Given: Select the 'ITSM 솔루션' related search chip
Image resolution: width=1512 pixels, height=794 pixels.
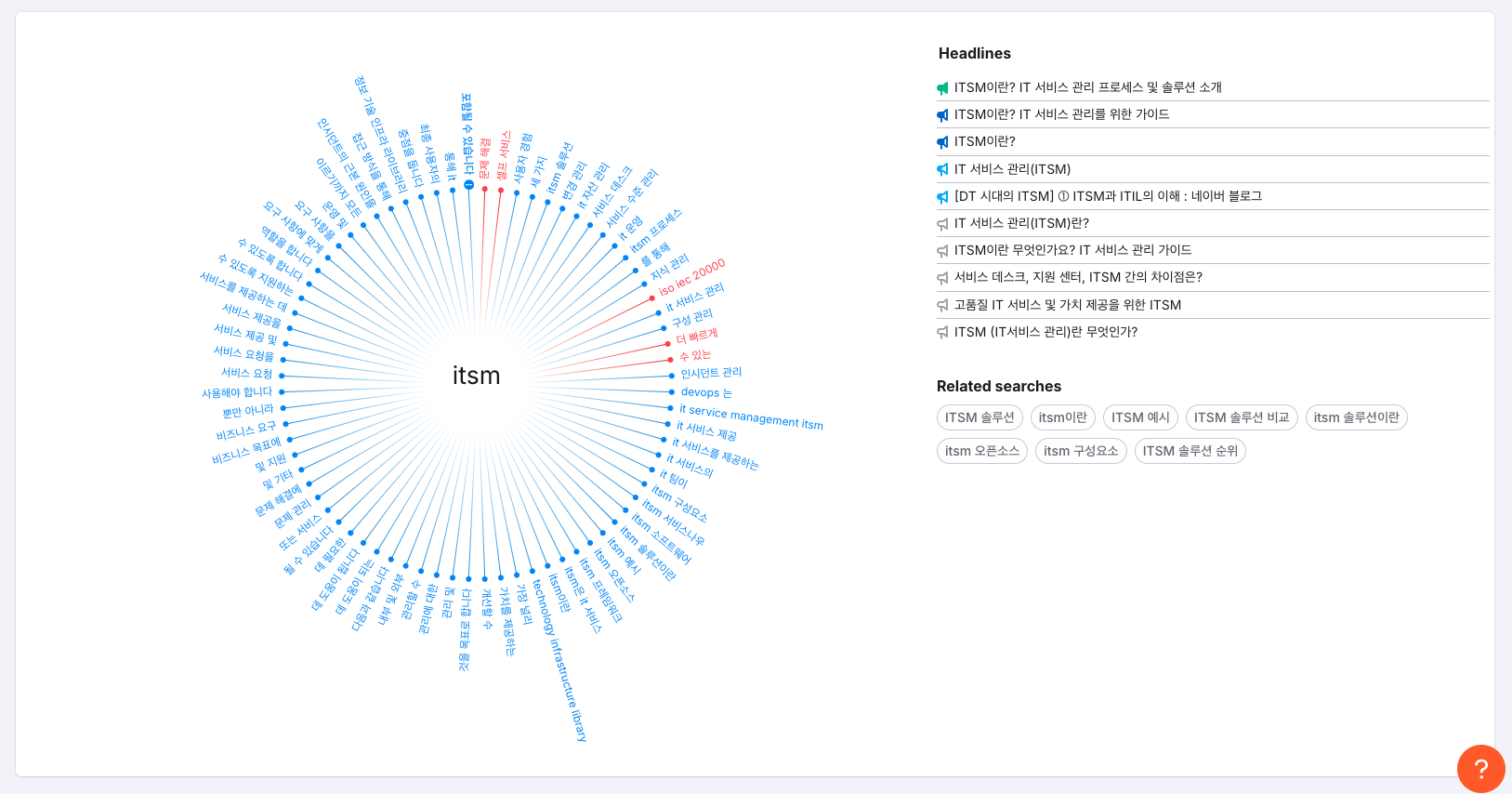Looking at the screenshot, I should pos(980,417).
